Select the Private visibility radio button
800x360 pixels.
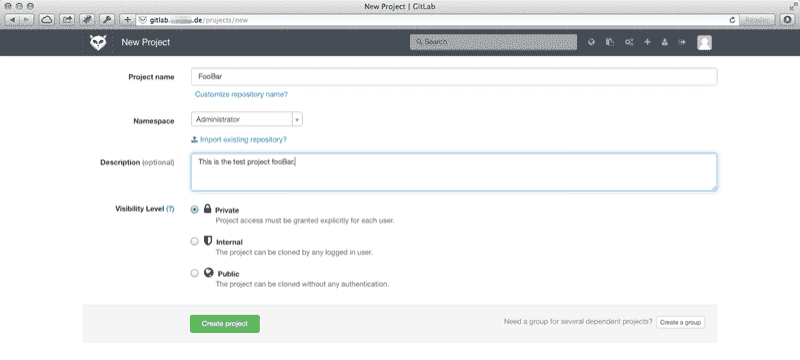pyautogui.click(x=194, y=210)
